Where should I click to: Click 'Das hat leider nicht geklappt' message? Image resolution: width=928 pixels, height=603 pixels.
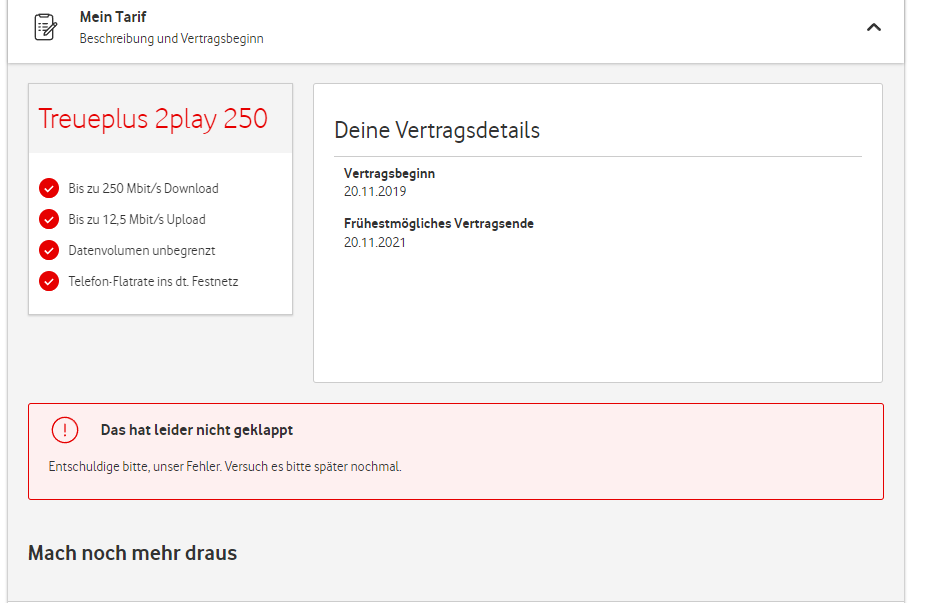(x=197, y=430)
